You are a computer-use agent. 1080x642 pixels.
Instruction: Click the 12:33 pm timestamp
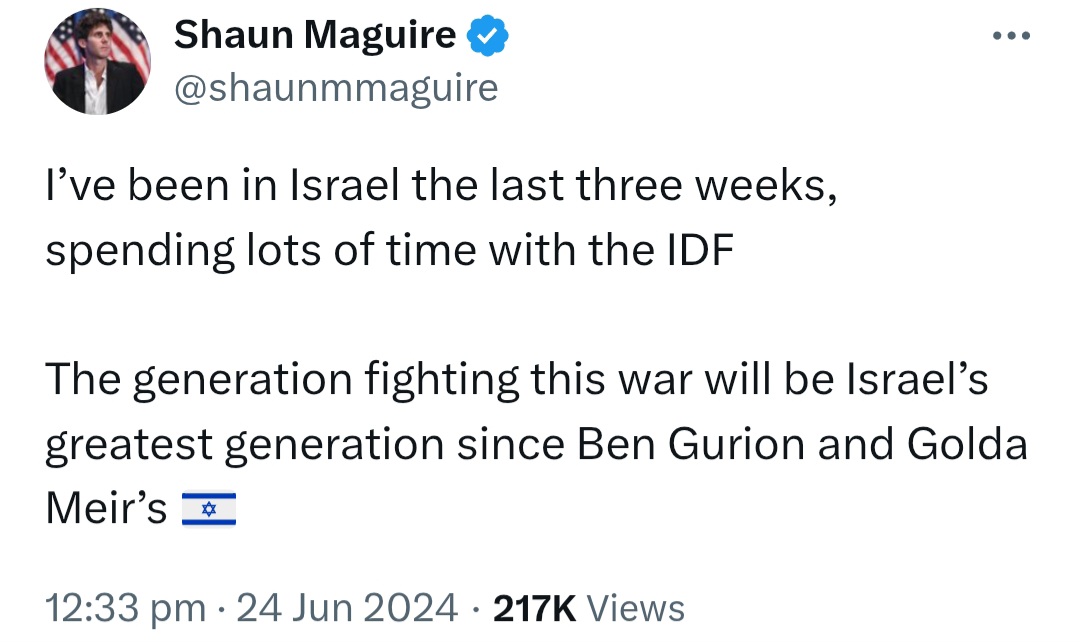tap(125, 608)
